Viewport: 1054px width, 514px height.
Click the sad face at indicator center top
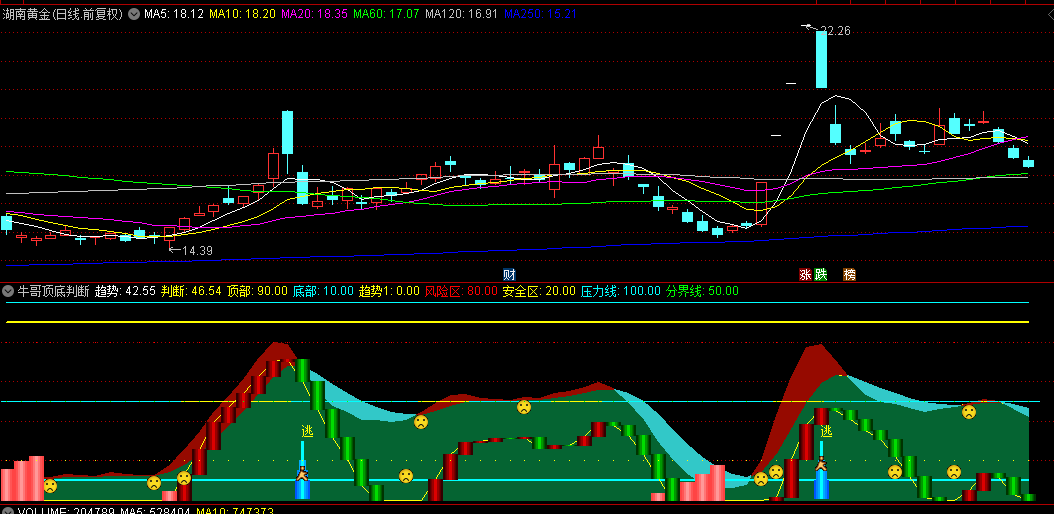point(524,407)
